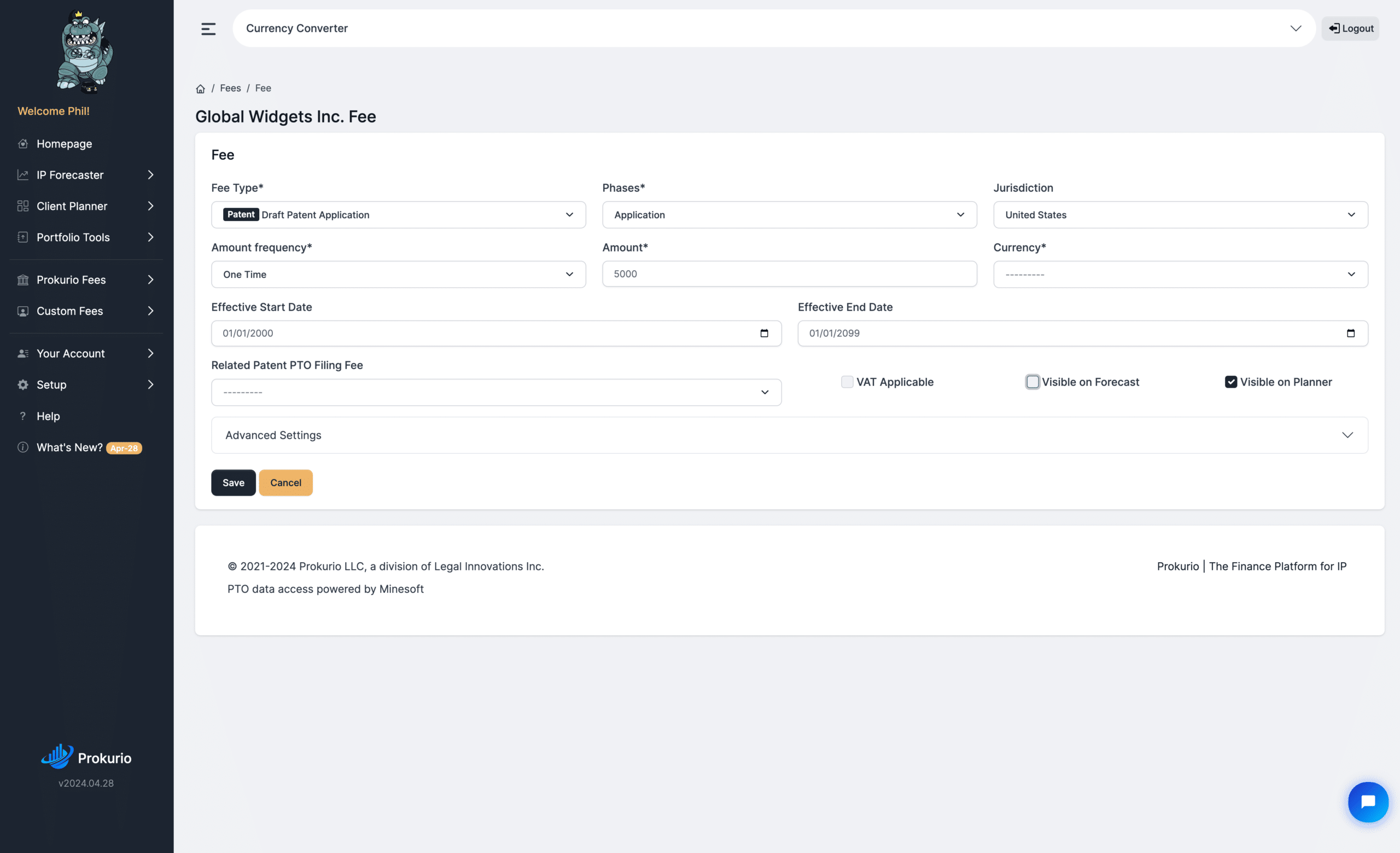Viewport: 1400px width, 853px height.
Task: Open calendar picker for Effective Start Date
Action: (x=763, y=334)
